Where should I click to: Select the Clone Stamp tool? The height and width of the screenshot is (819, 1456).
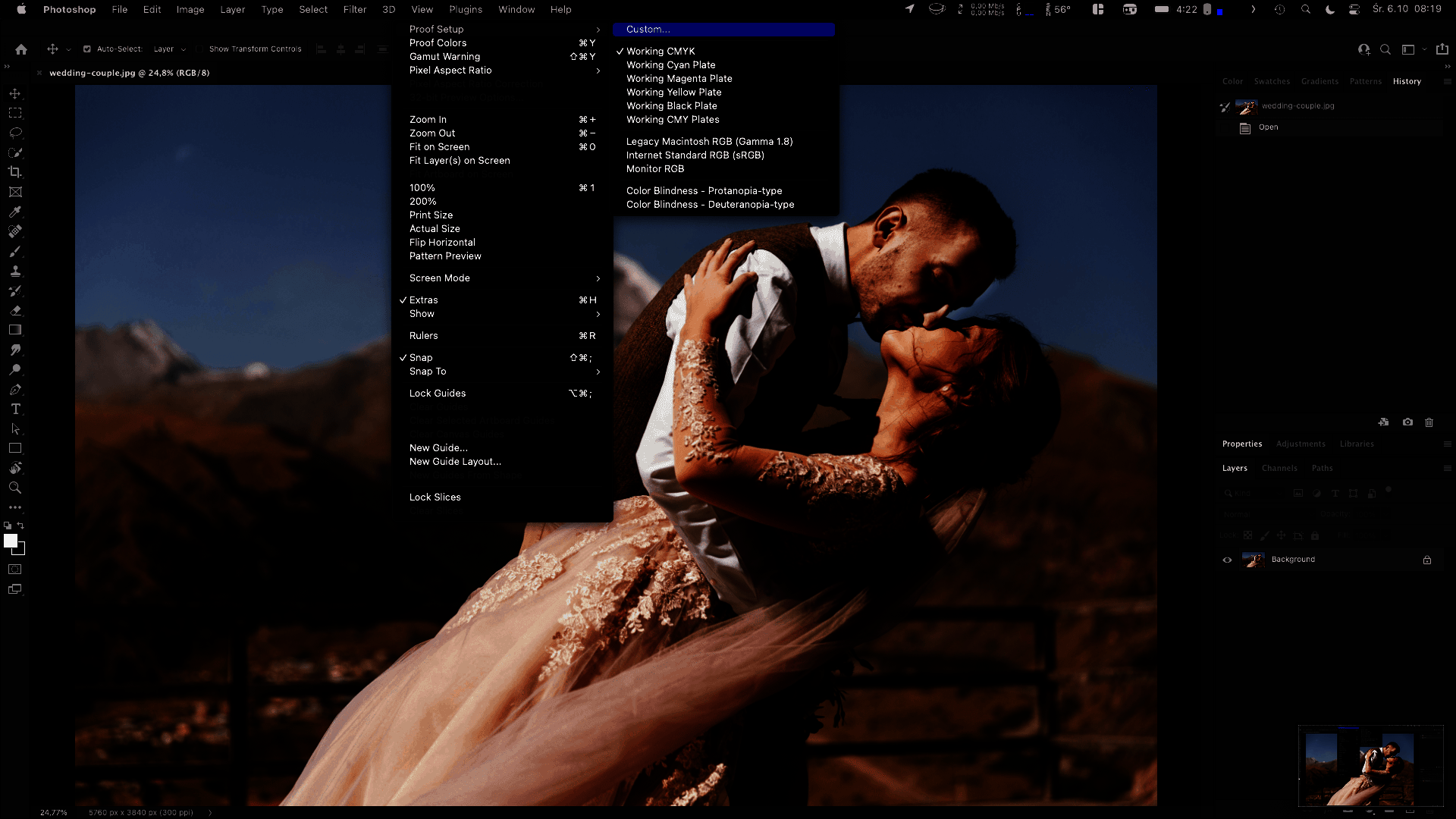tap(15, 271)
